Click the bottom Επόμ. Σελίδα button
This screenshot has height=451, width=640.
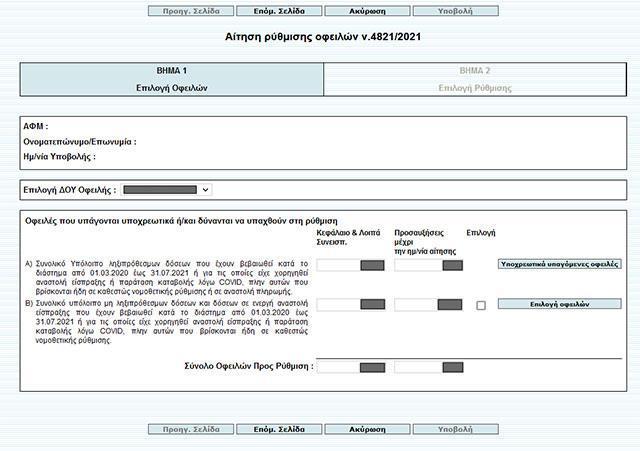point(279,429)
